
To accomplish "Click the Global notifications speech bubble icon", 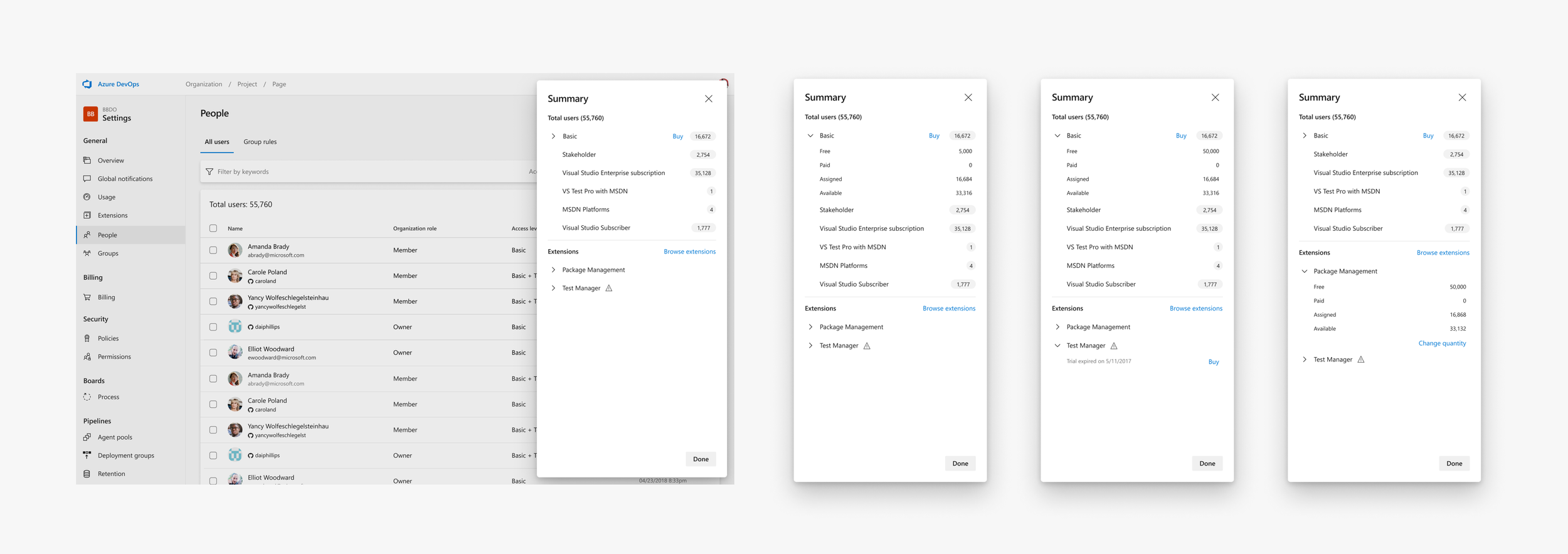I will pos(87,179).
